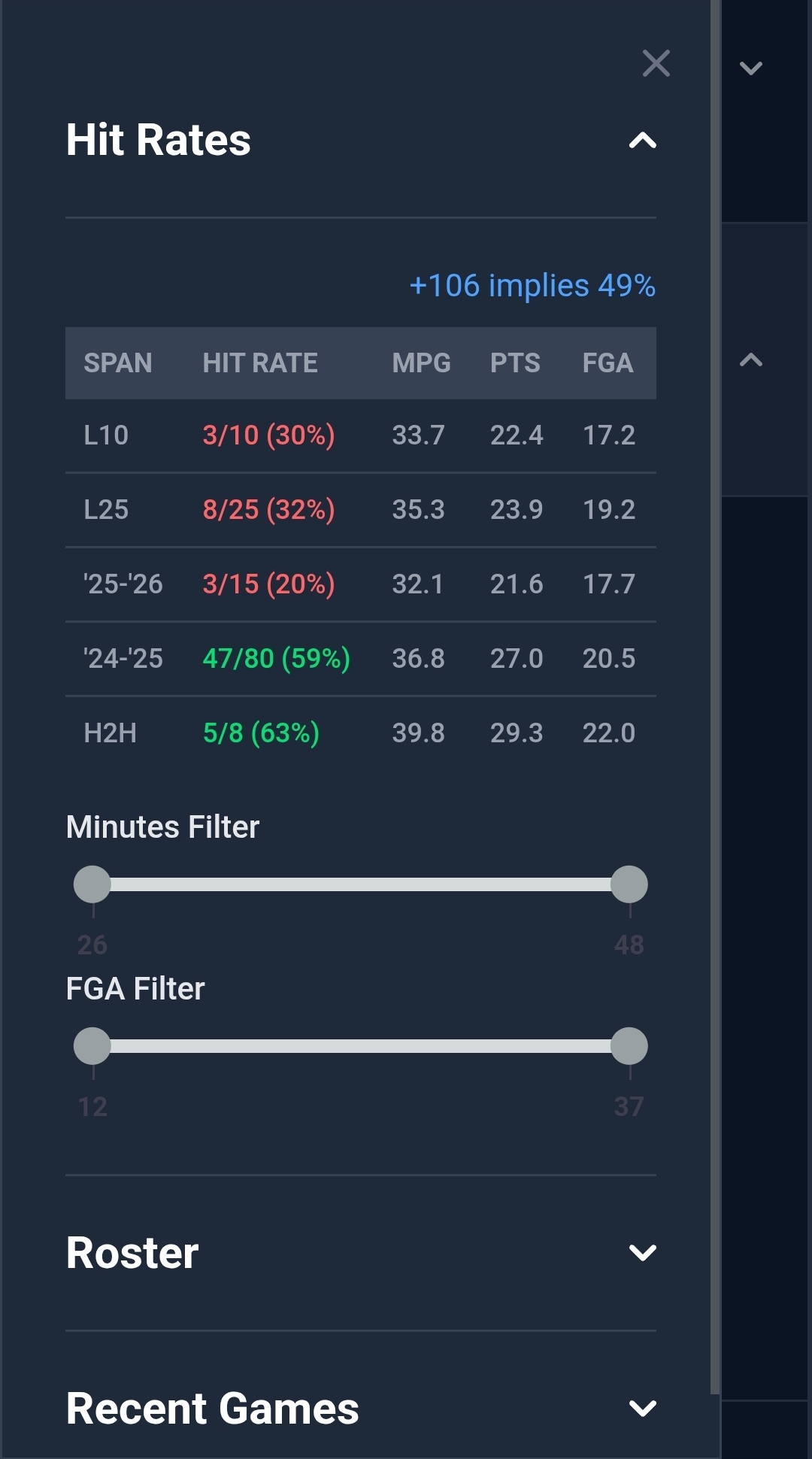Select the L25 hit rate row
The width and height of the screenshot is (812, 1459).
coord(361,509)
